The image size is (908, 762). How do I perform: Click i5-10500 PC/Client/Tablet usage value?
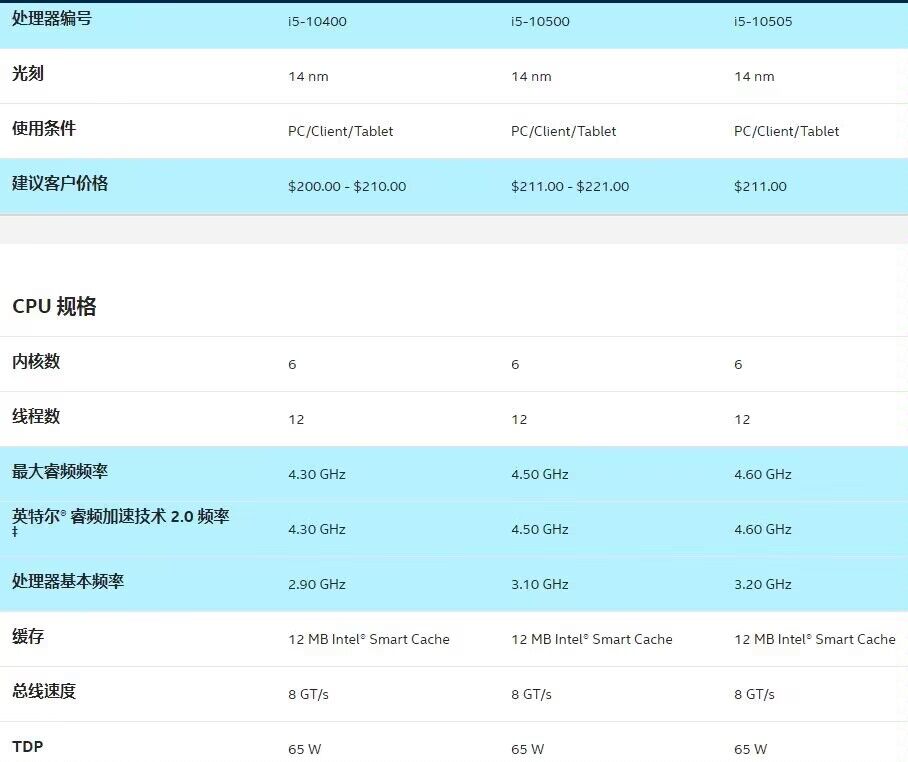click(x=563, y=131)
